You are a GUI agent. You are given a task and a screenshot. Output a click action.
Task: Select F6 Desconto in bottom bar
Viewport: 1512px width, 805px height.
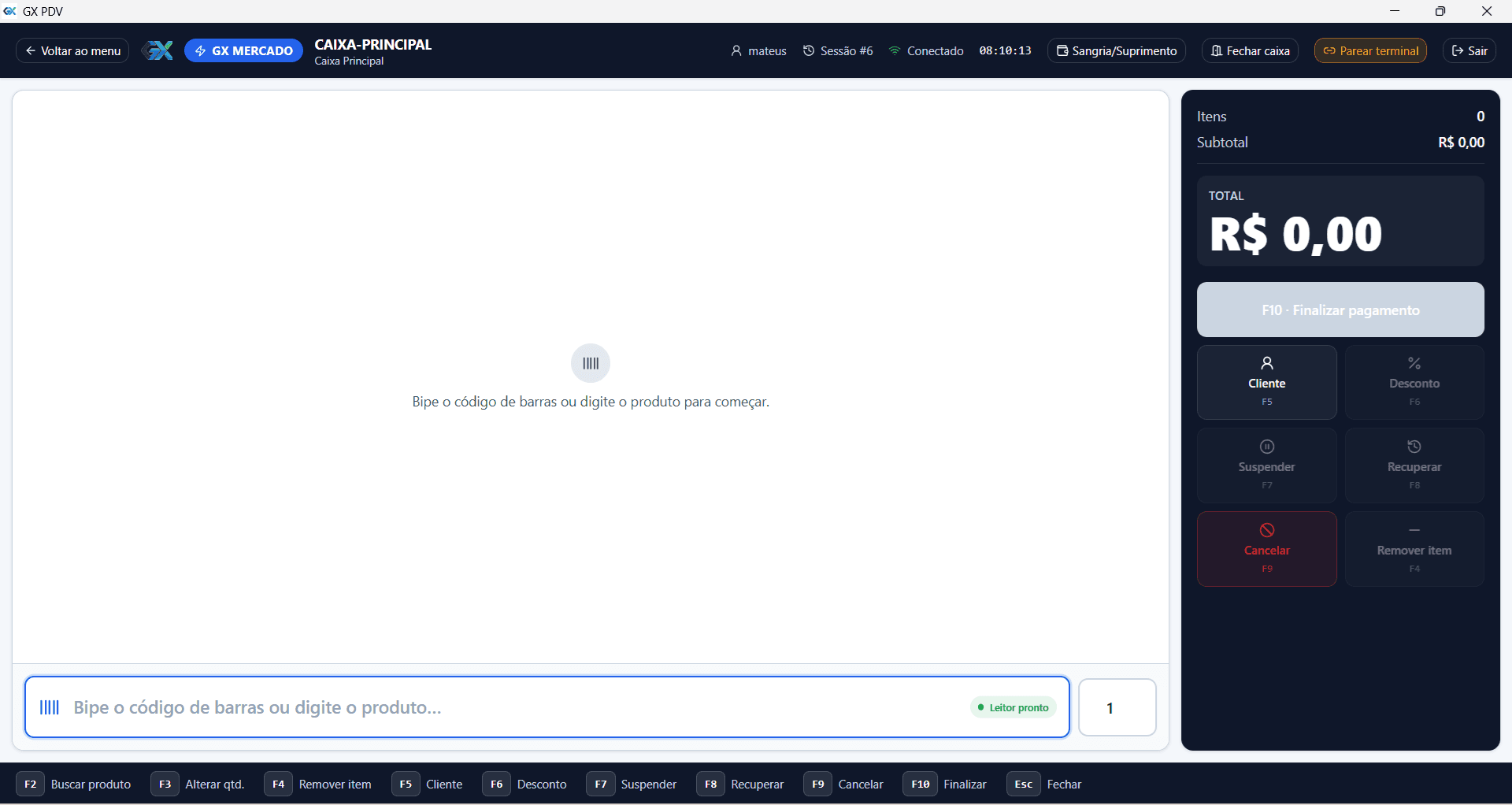pos(524,785)
